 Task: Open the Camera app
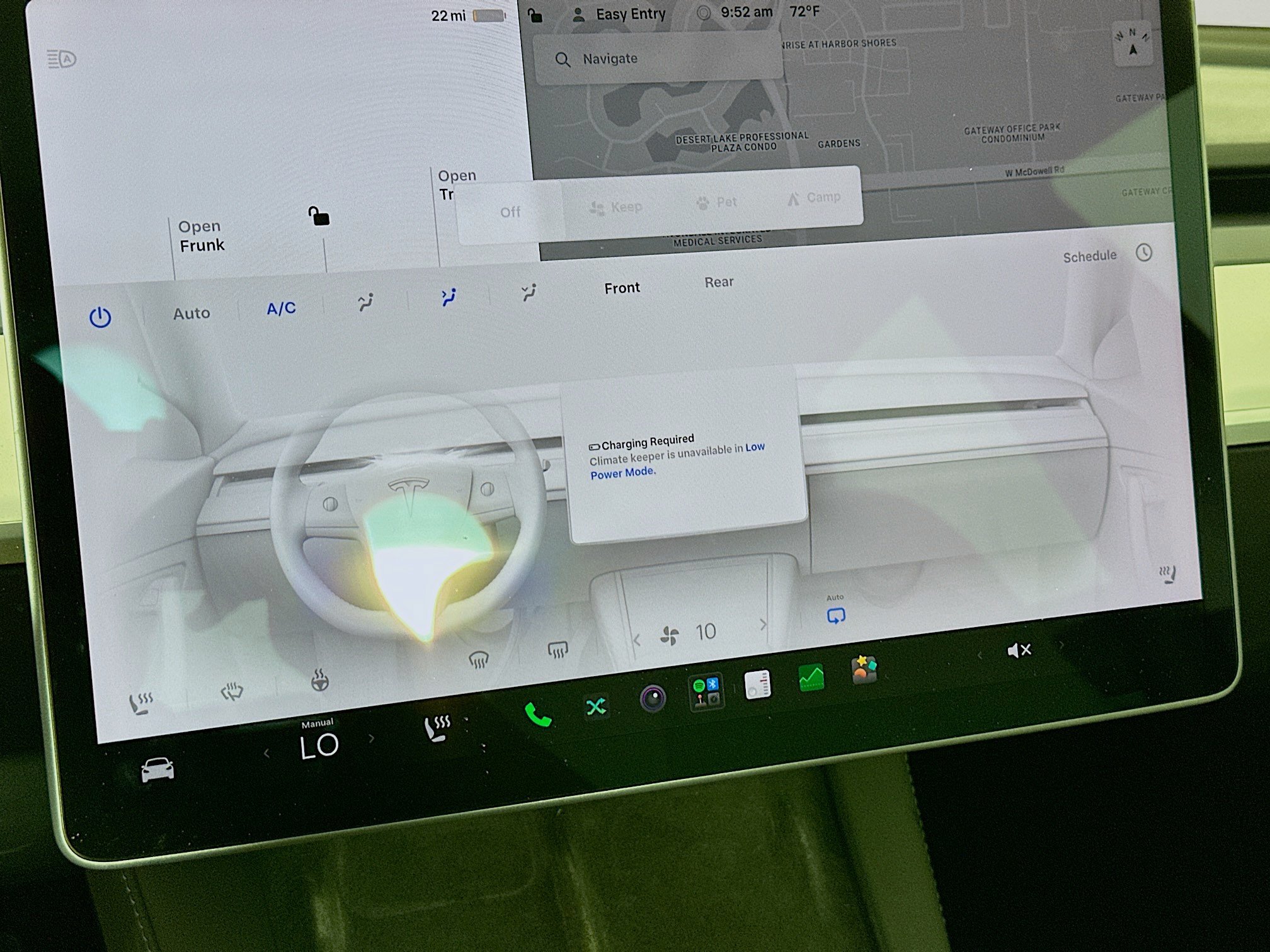point(653,698)
